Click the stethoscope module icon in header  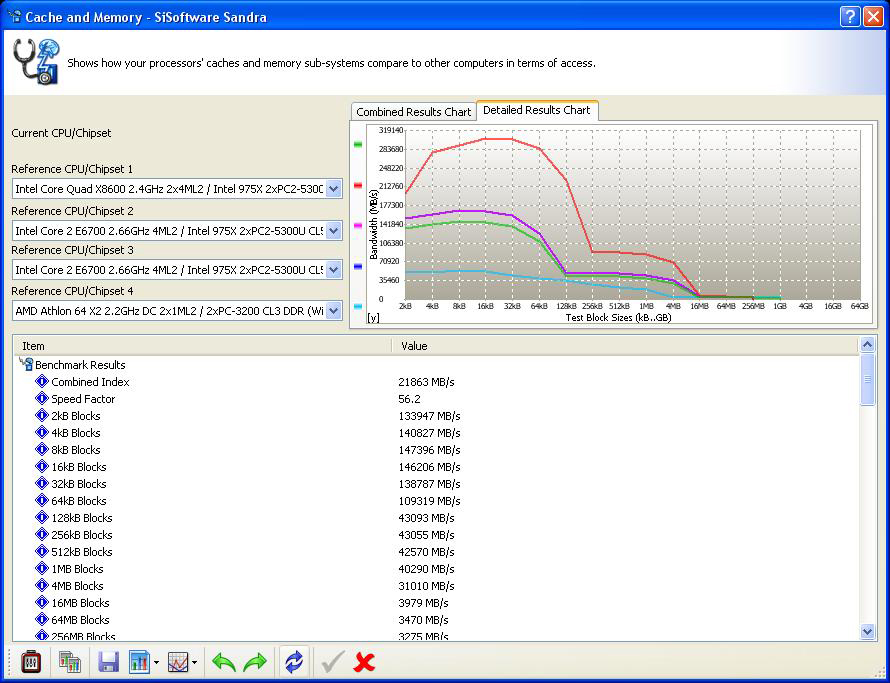point(36,62)
